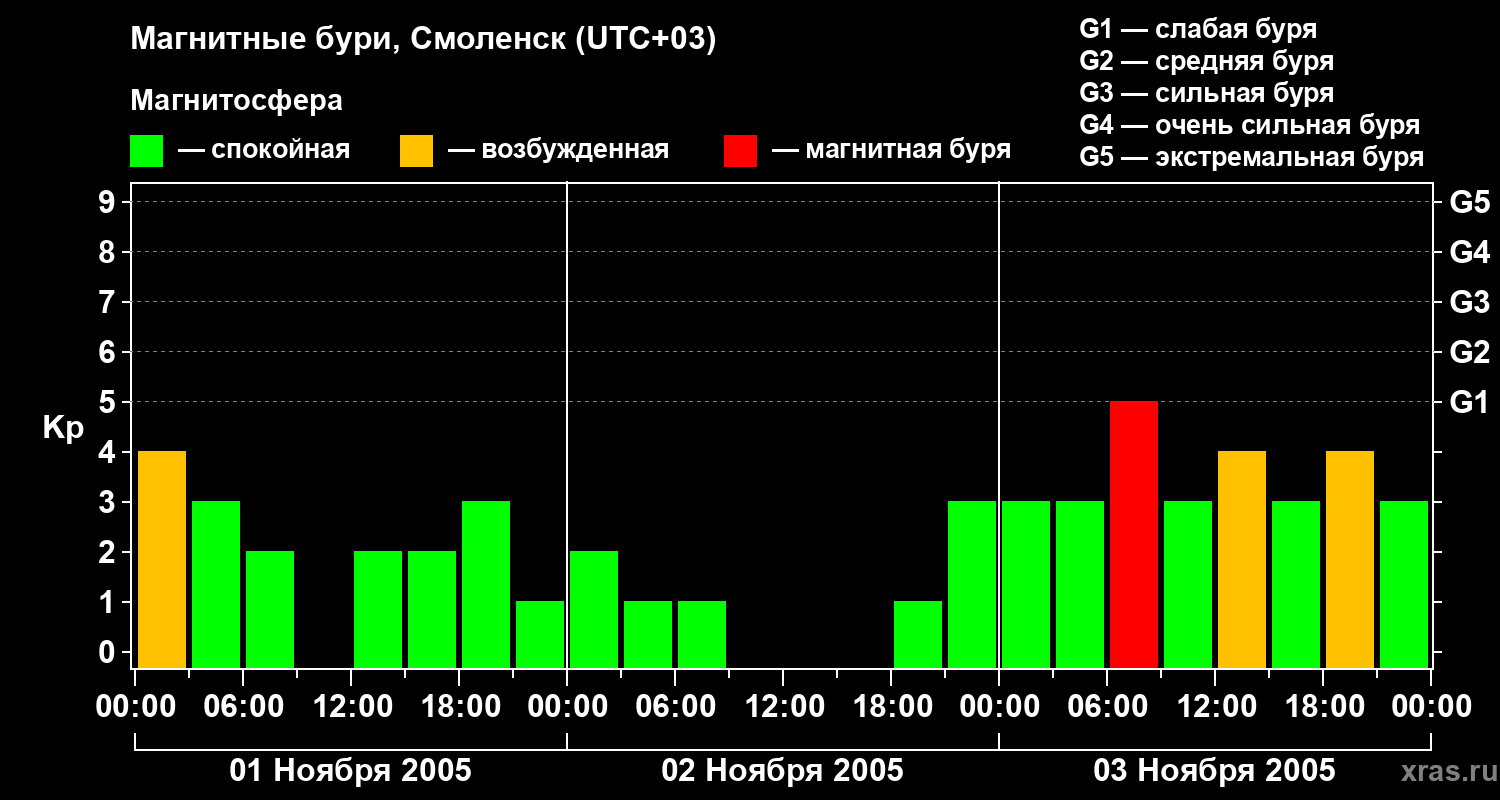The image size is (1500, 800).
Task: Click the green спокойная legend swatch
Action: (x=147, y=151)
